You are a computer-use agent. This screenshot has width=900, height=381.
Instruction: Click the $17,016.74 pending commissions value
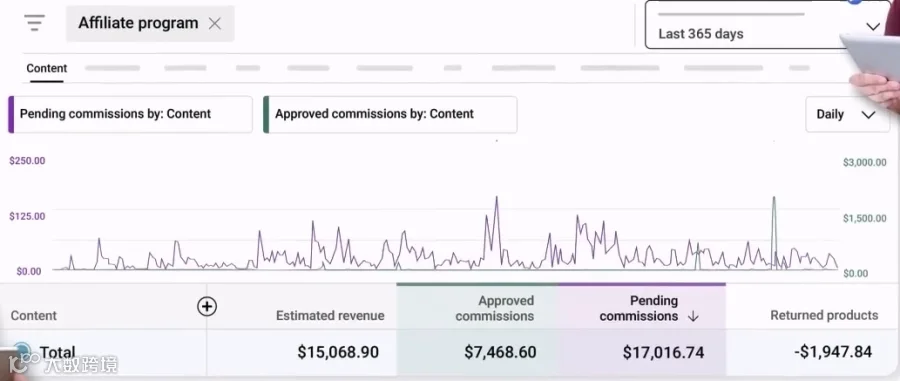click(x=664, y=352)
